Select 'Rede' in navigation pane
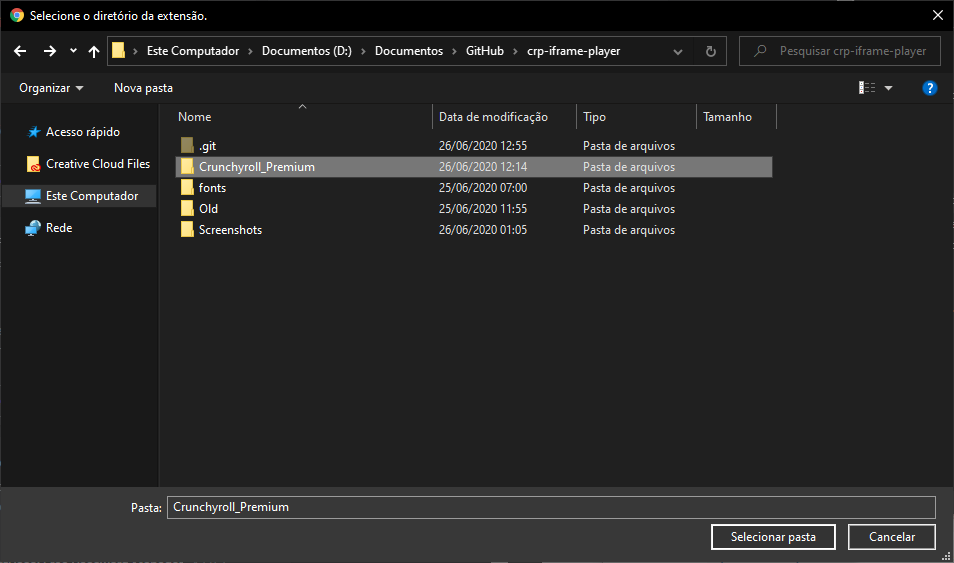The image size is (954, 563). click(x=59, y=228)
